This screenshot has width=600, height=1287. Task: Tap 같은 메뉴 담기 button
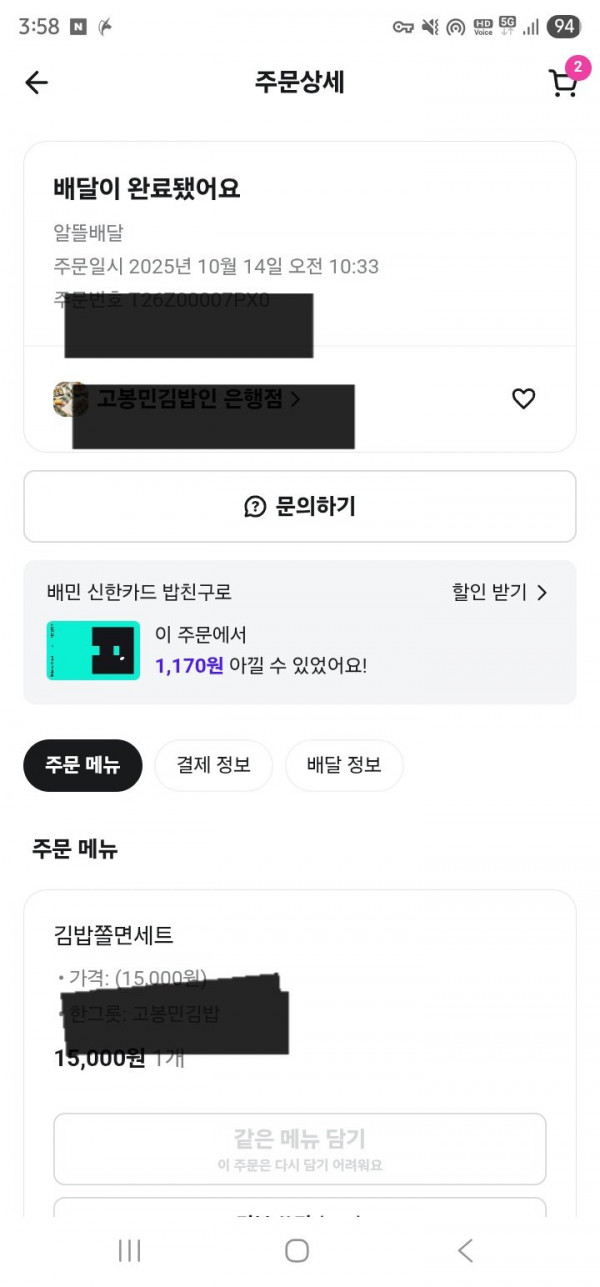coord(300,1148)
